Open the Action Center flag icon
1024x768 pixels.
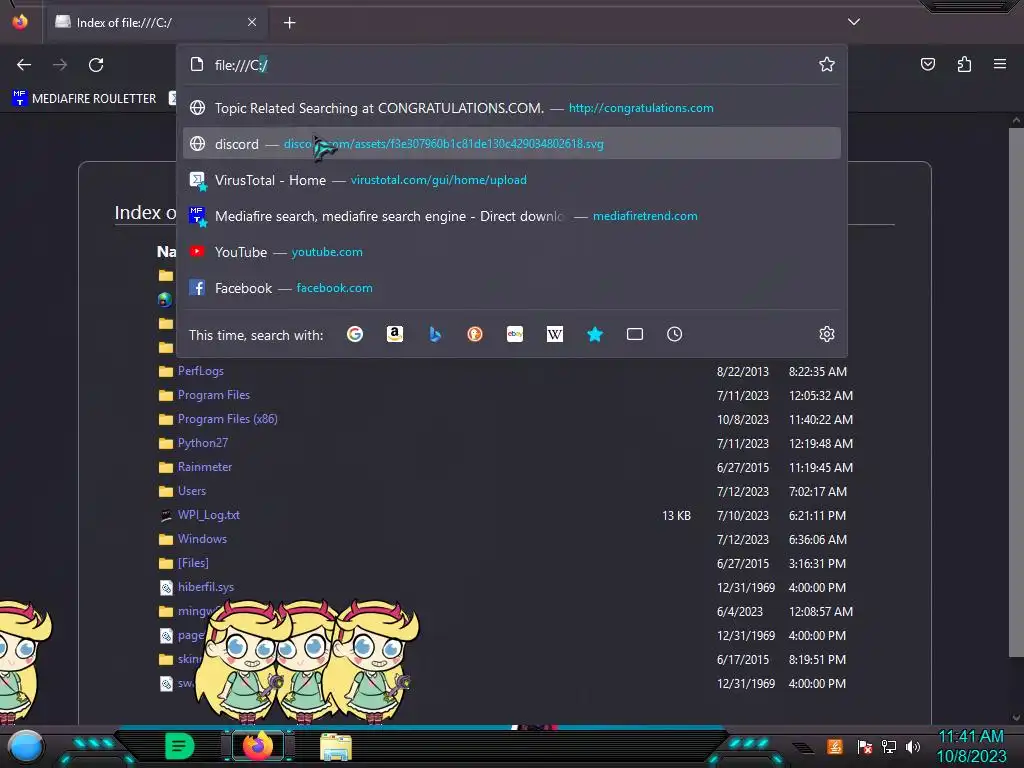tap(865, 746)
